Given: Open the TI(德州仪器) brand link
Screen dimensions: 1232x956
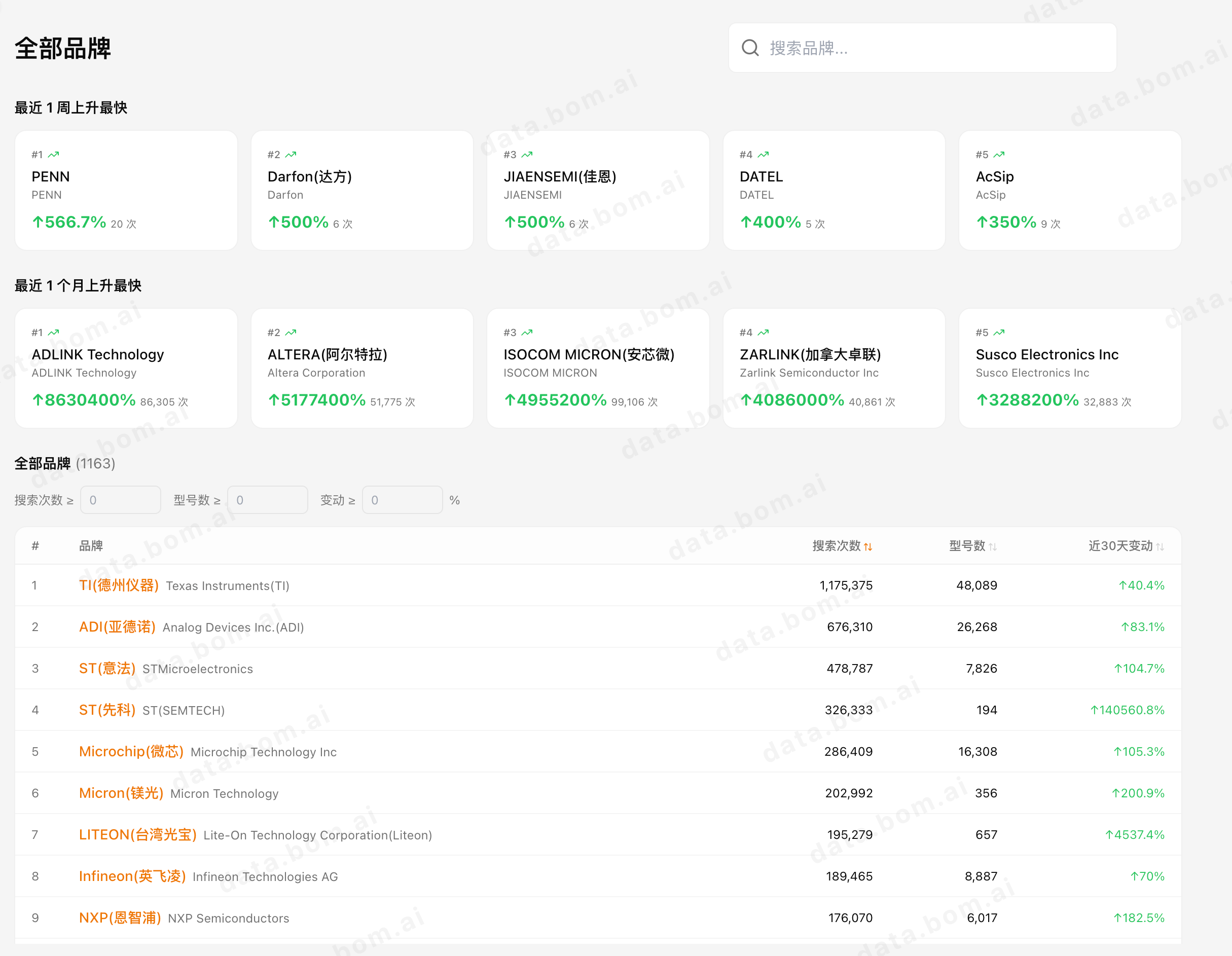Looking at the screenshot, I should (119, 585).
